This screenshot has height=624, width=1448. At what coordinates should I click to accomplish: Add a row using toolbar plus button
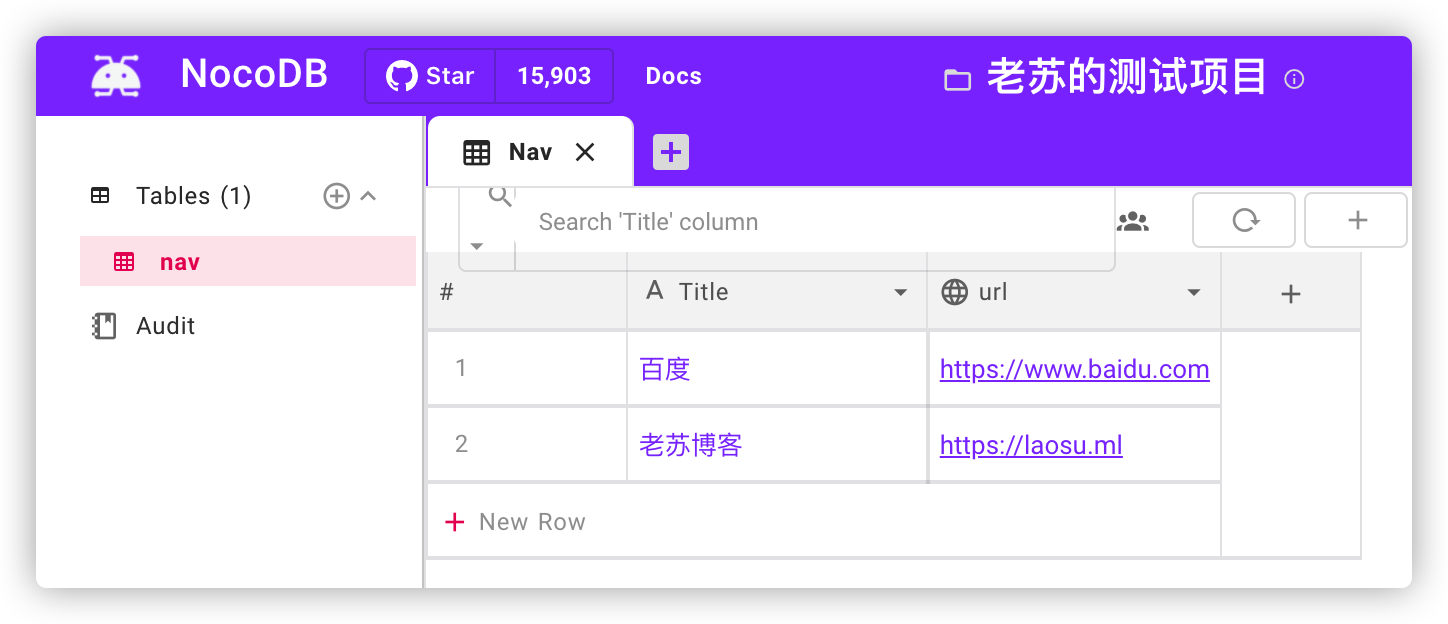pos(1356,220)
